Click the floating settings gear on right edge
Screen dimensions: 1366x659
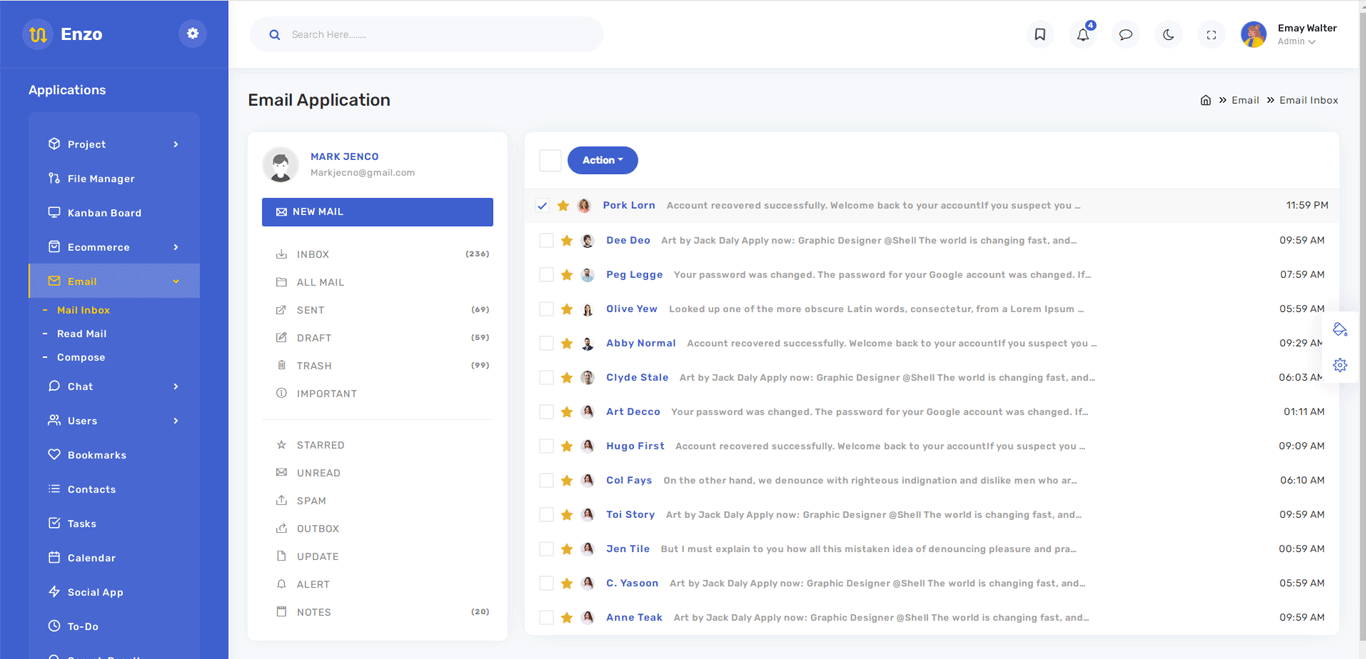(x=1340, y=366)
